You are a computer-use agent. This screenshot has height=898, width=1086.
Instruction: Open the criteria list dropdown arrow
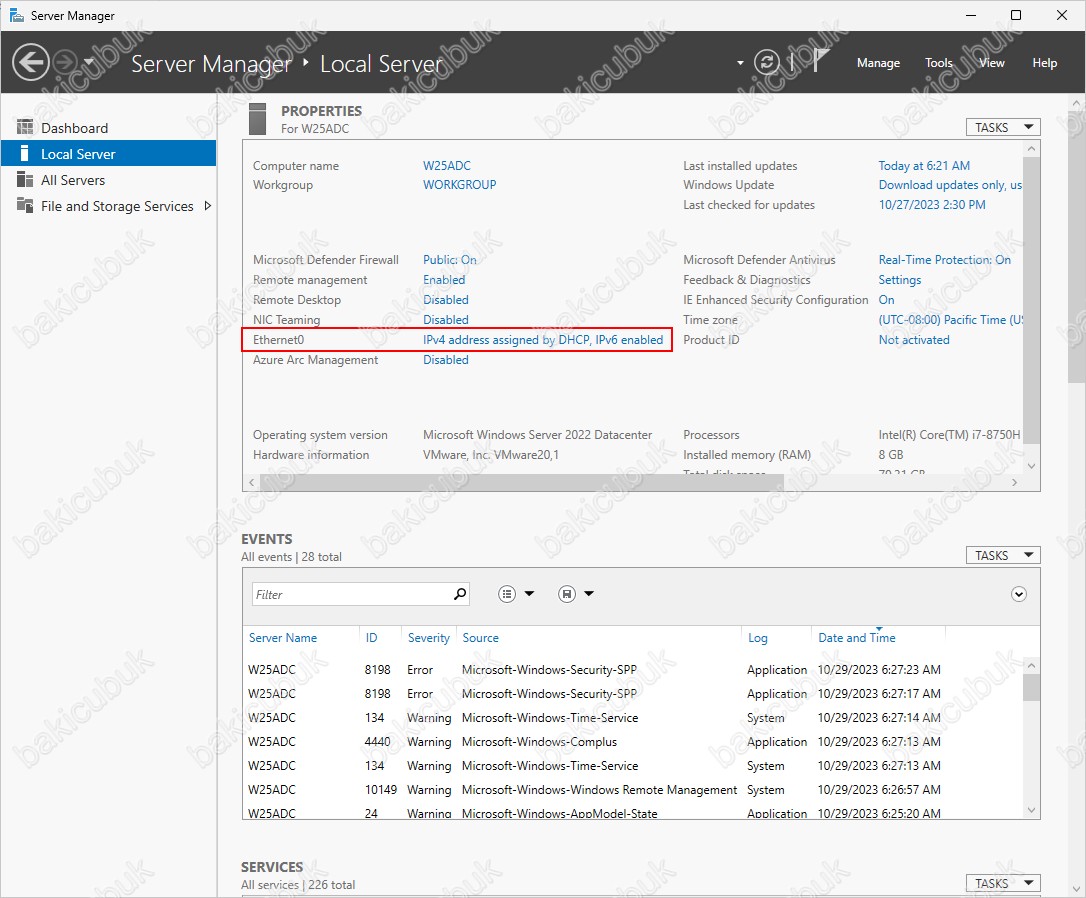[529, 593]
